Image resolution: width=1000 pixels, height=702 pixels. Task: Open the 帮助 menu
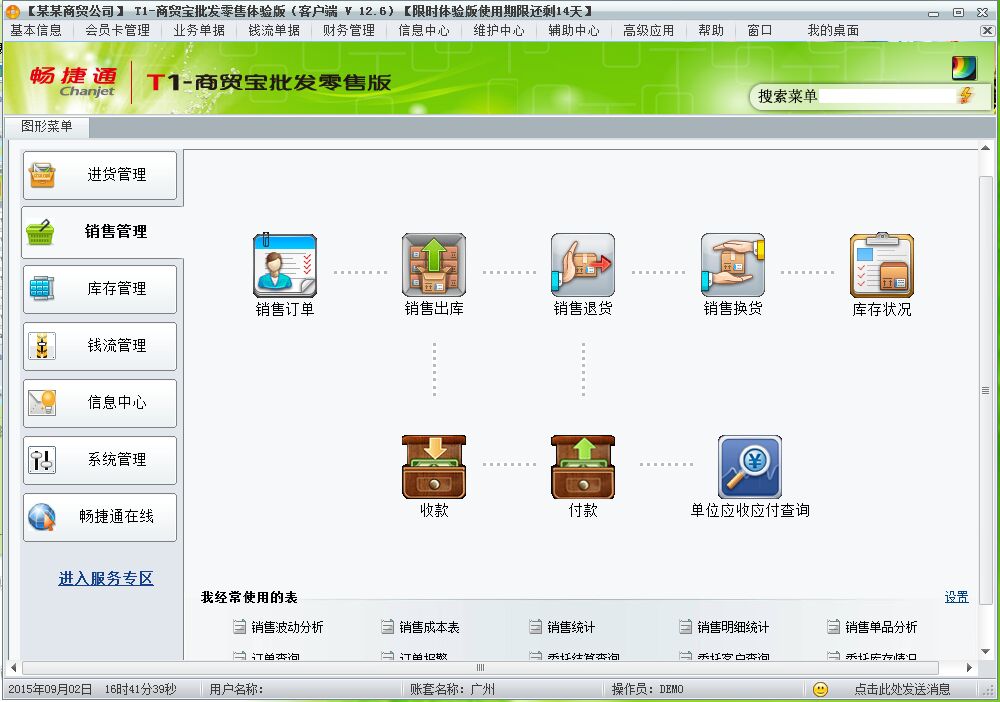click(x=711, y=30)
